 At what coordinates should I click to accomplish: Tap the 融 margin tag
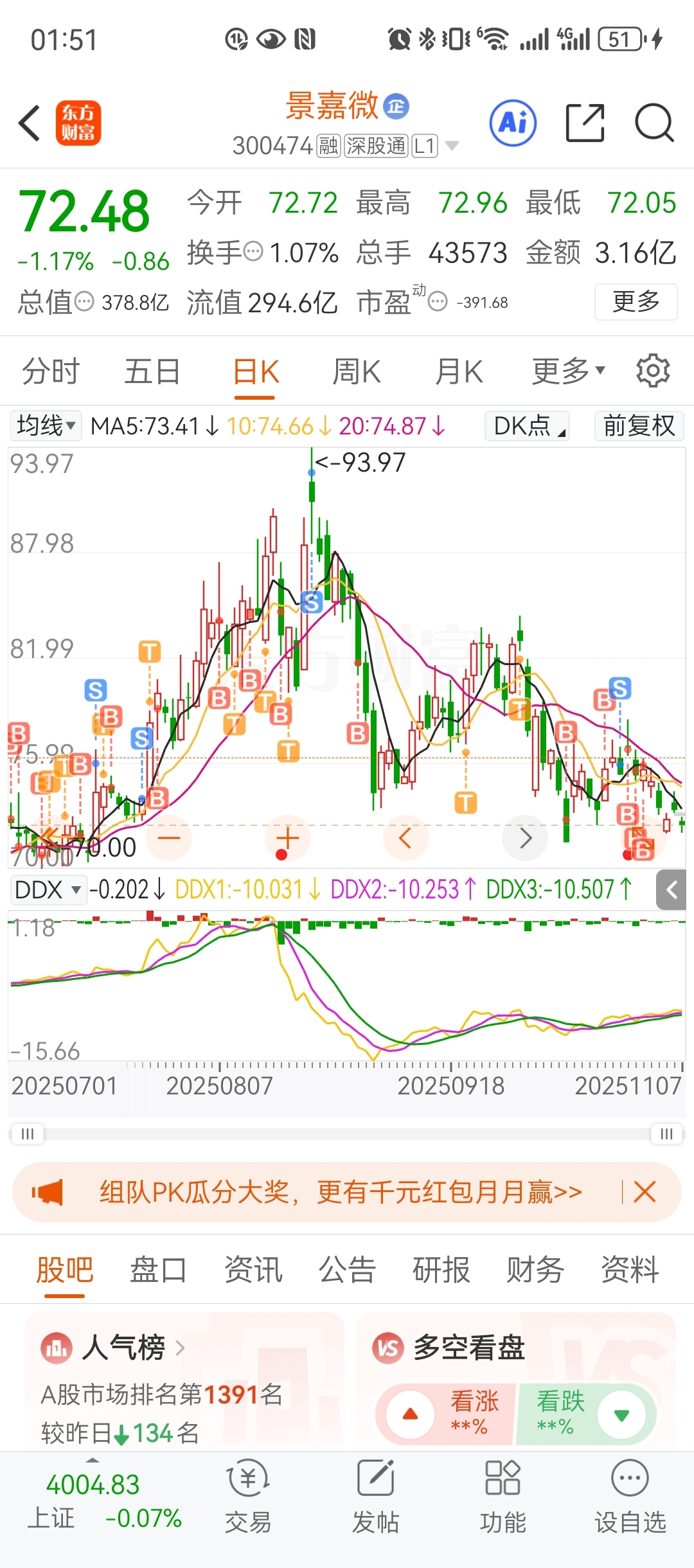(x=328, y=147)
